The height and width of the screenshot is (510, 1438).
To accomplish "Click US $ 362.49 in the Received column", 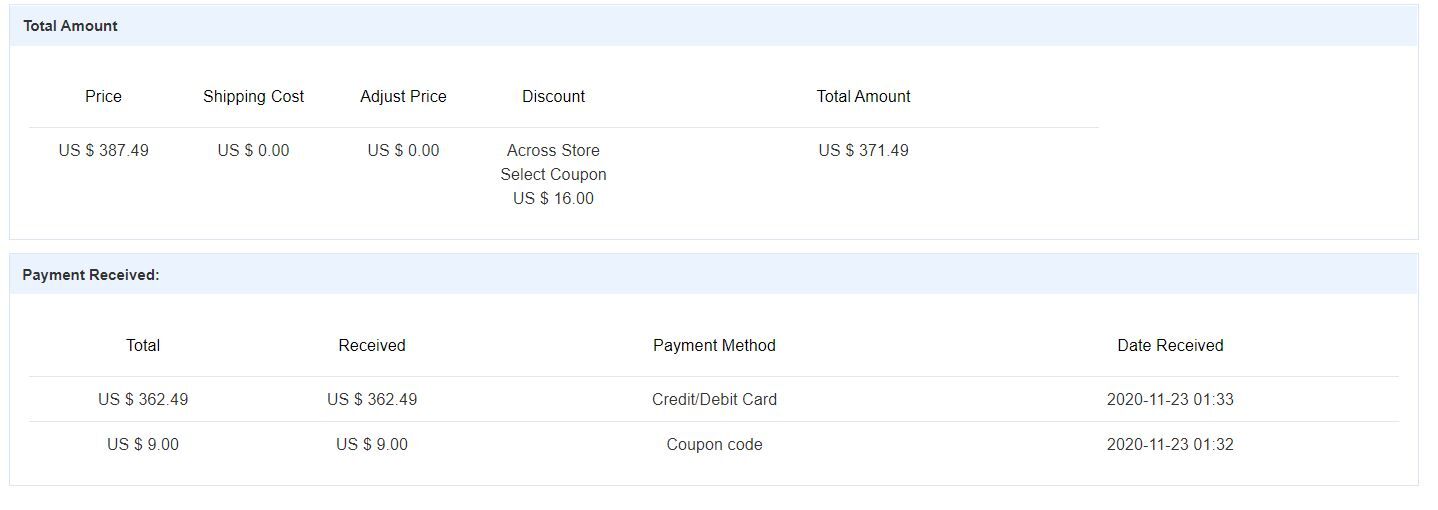I will pos(372,399).
